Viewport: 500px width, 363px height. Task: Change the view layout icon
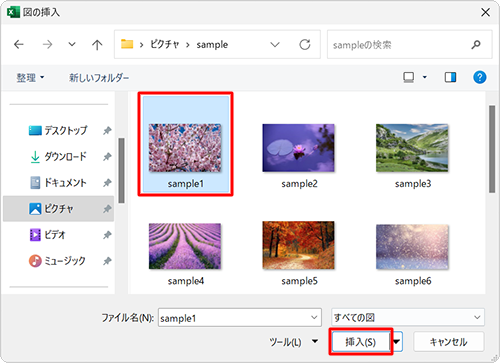click(409, 77)
